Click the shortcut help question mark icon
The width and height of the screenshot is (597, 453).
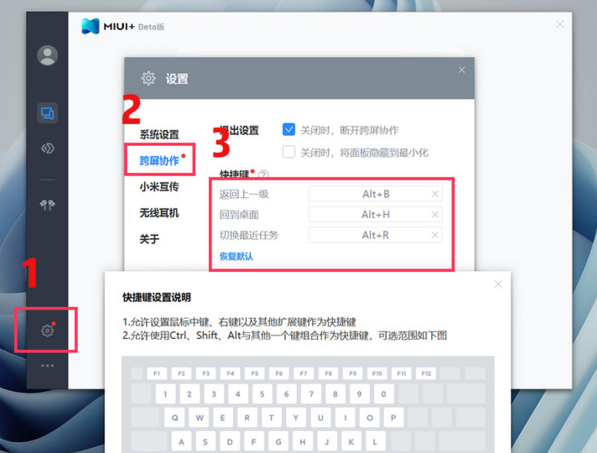point(263,175)
